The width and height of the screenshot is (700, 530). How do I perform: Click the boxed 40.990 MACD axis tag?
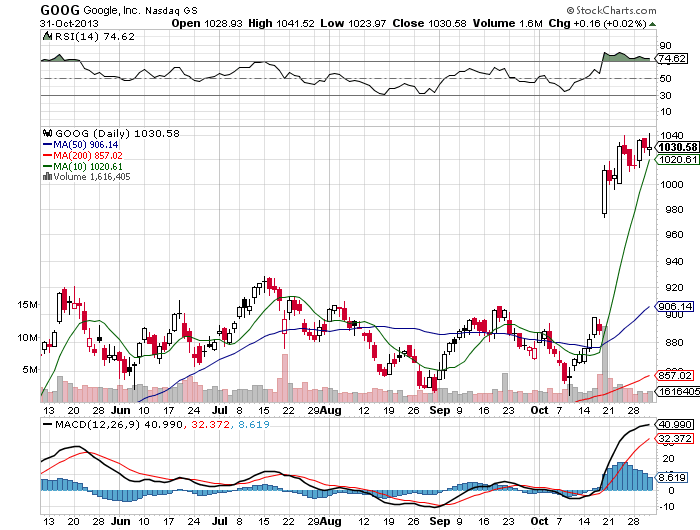(x=675, y=424)
